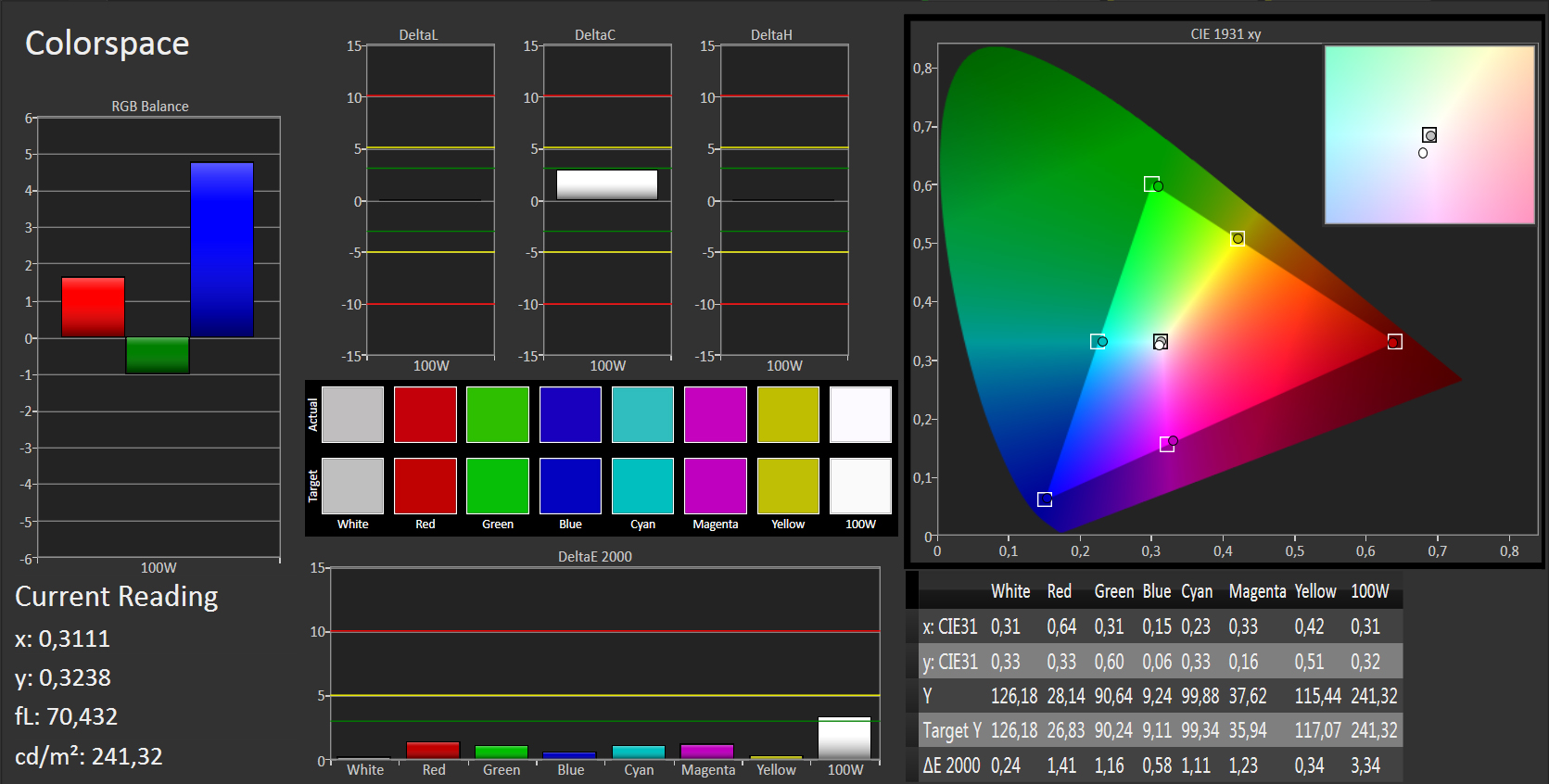1549x784 pixels.
Task: Select the cyan secondary marker on CIE chart
Action: point(1098,341)
